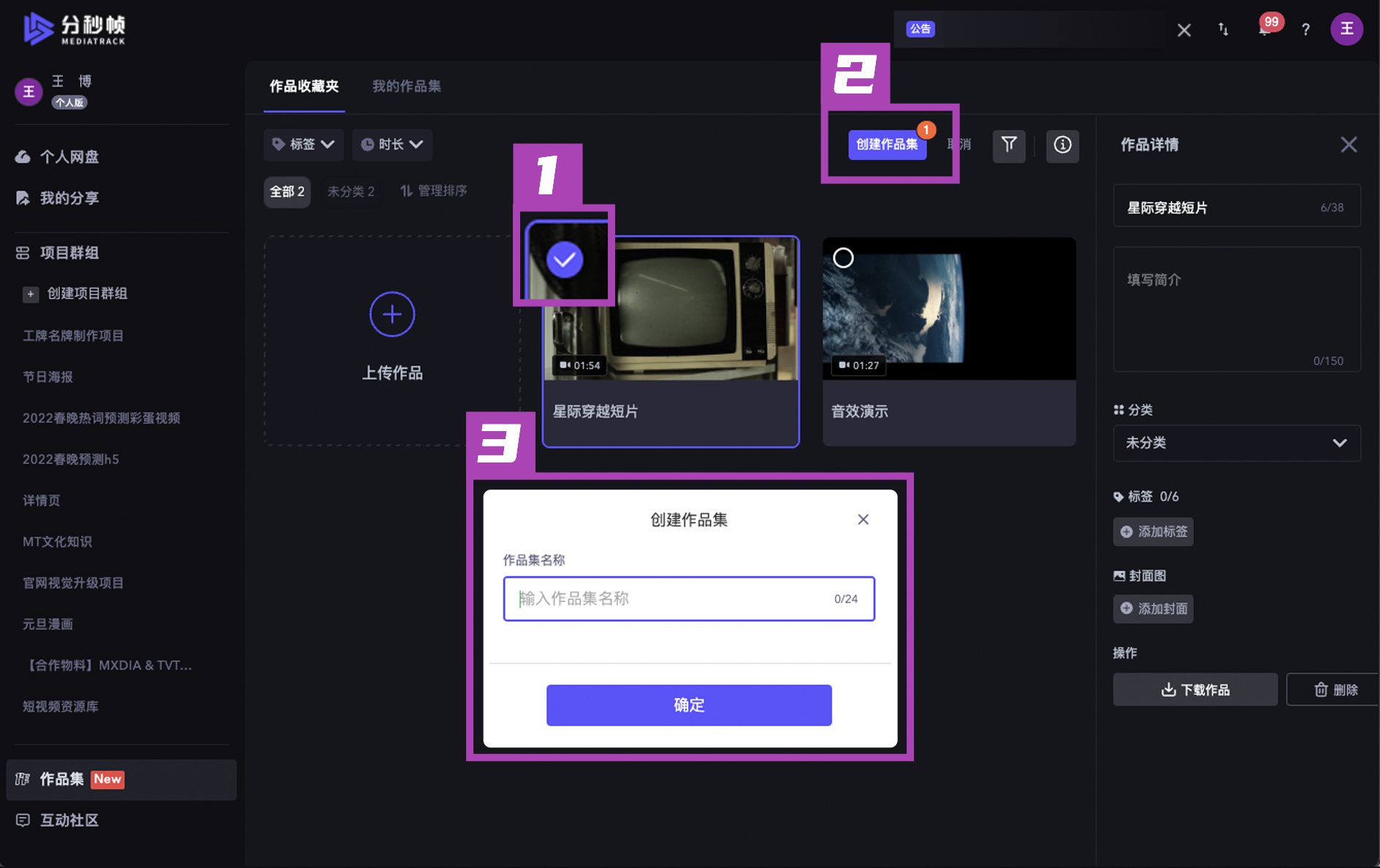
Task: Switch to the 我的作品集 tab
Action: click(406, 86)
